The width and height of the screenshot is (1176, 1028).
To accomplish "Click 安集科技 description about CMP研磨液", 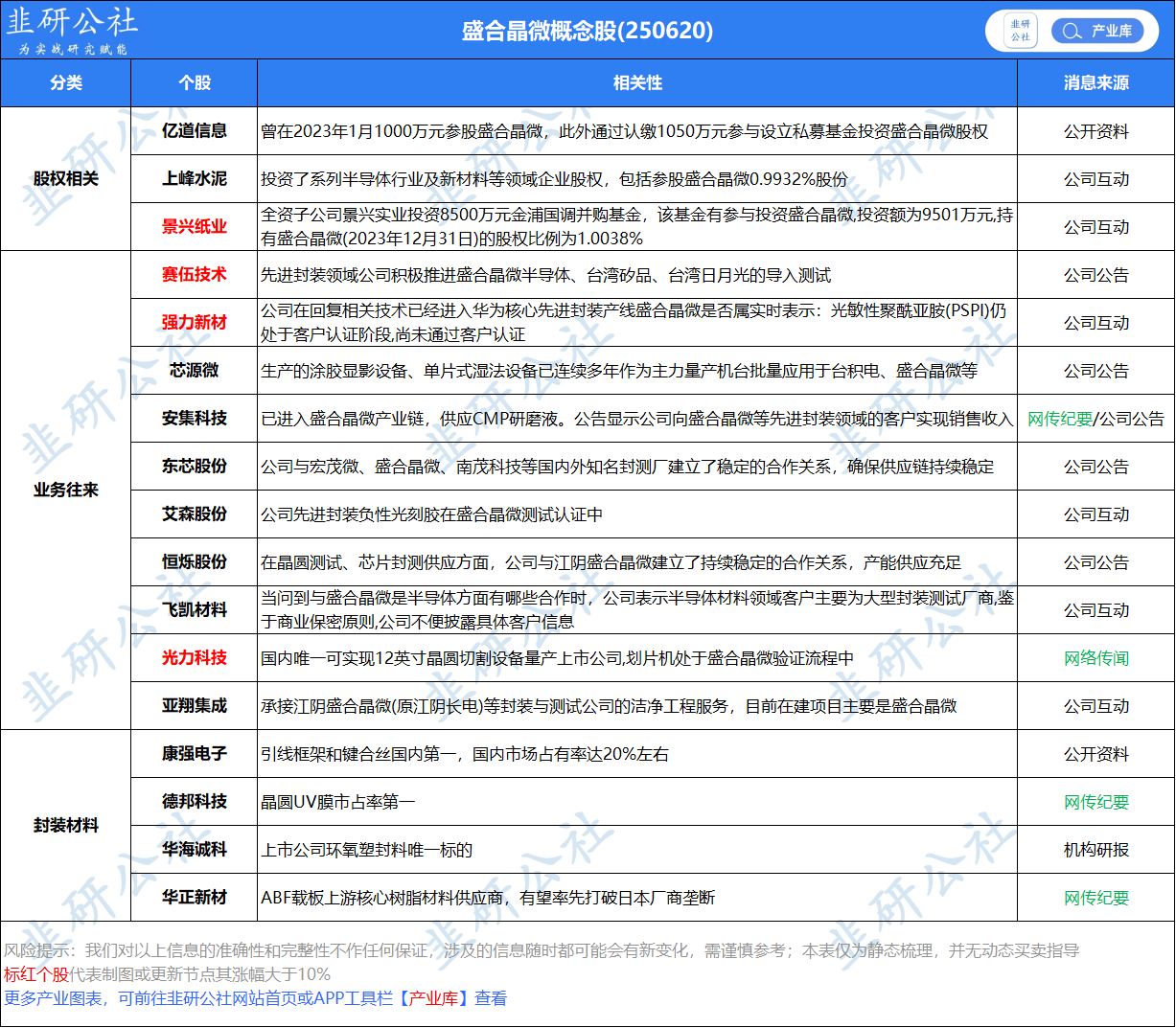I will (x=636, y=419).
